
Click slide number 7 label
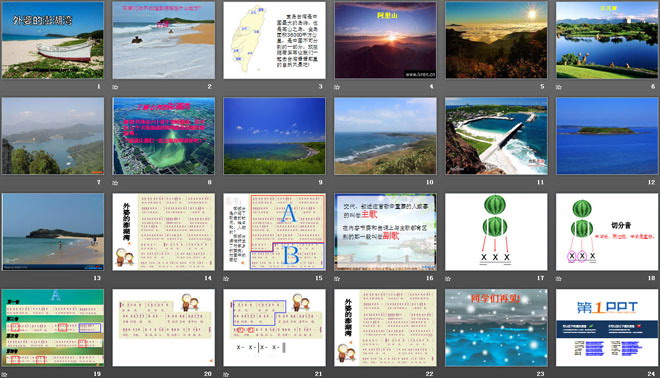point(99,182)
